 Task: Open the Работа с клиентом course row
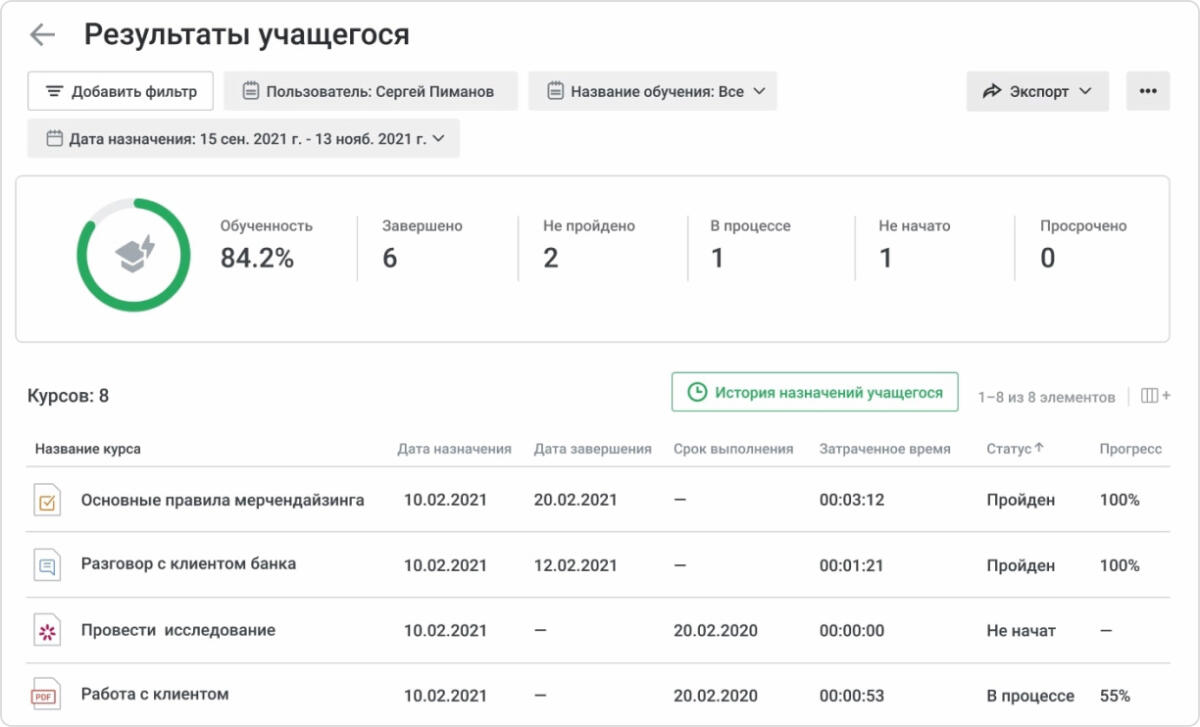tap(155, 694)
